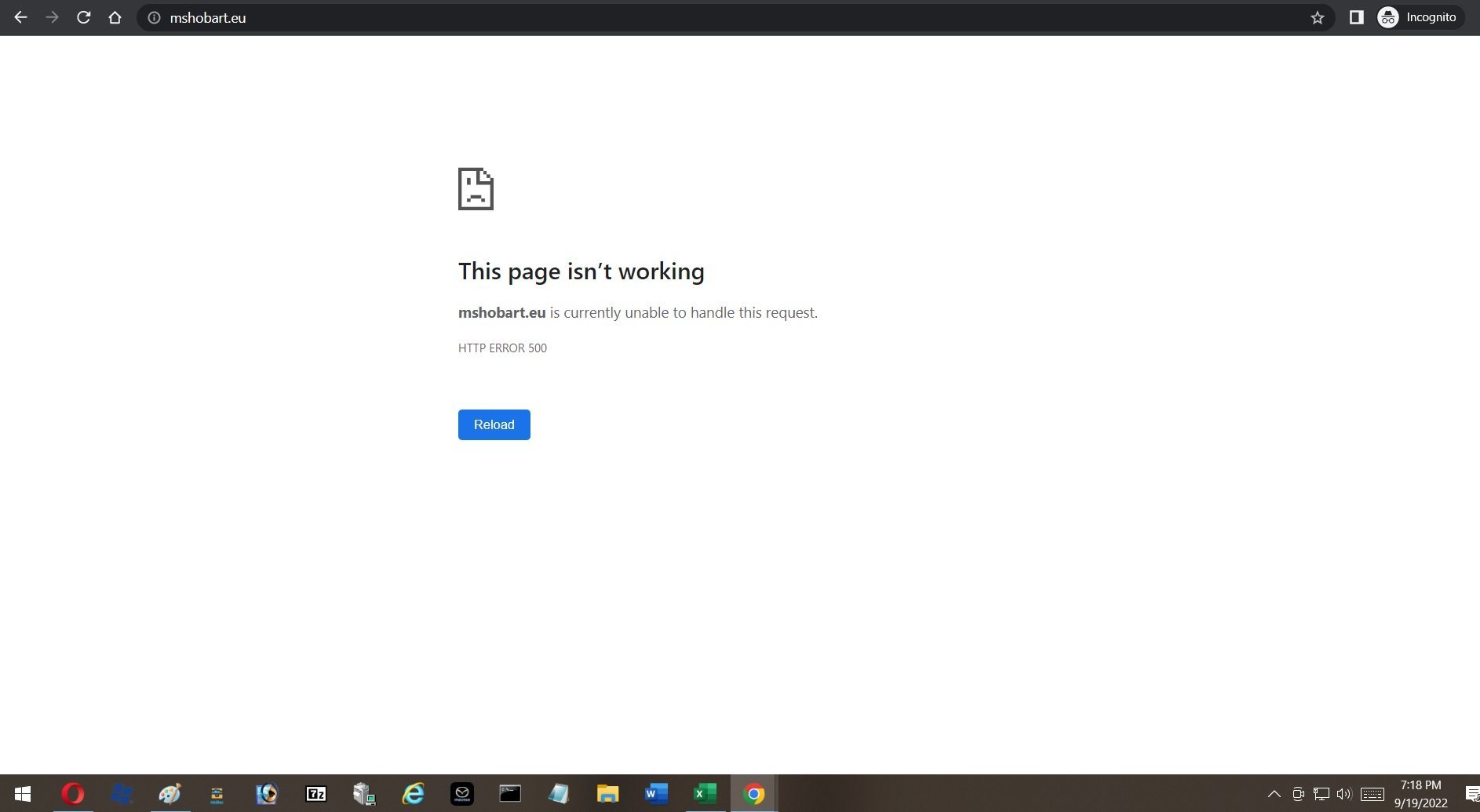Open the blue Windows flag taskbar app

pyautogui.click(x=122, y=794)
